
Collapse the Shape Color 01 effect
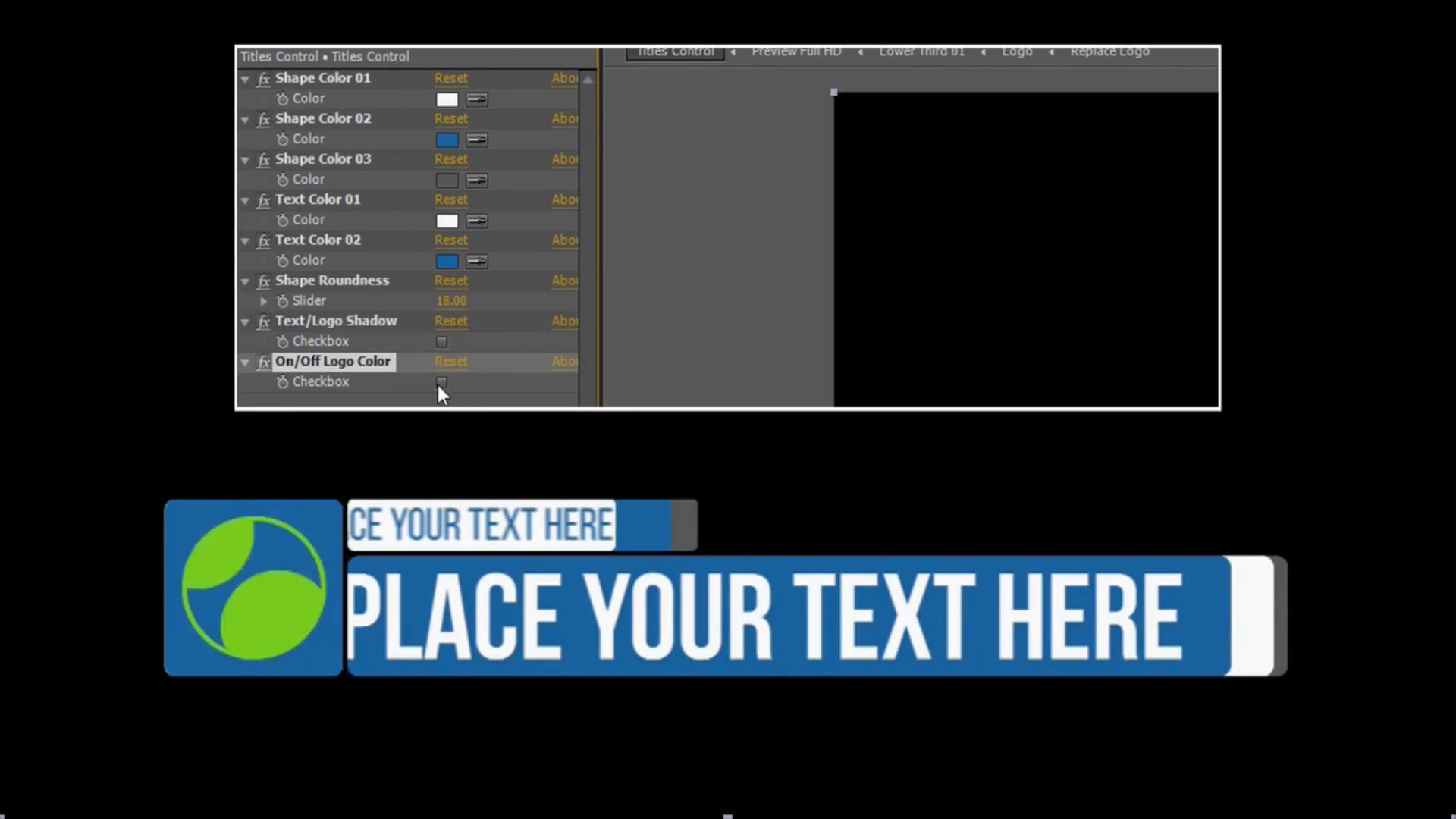click(245, 79)
